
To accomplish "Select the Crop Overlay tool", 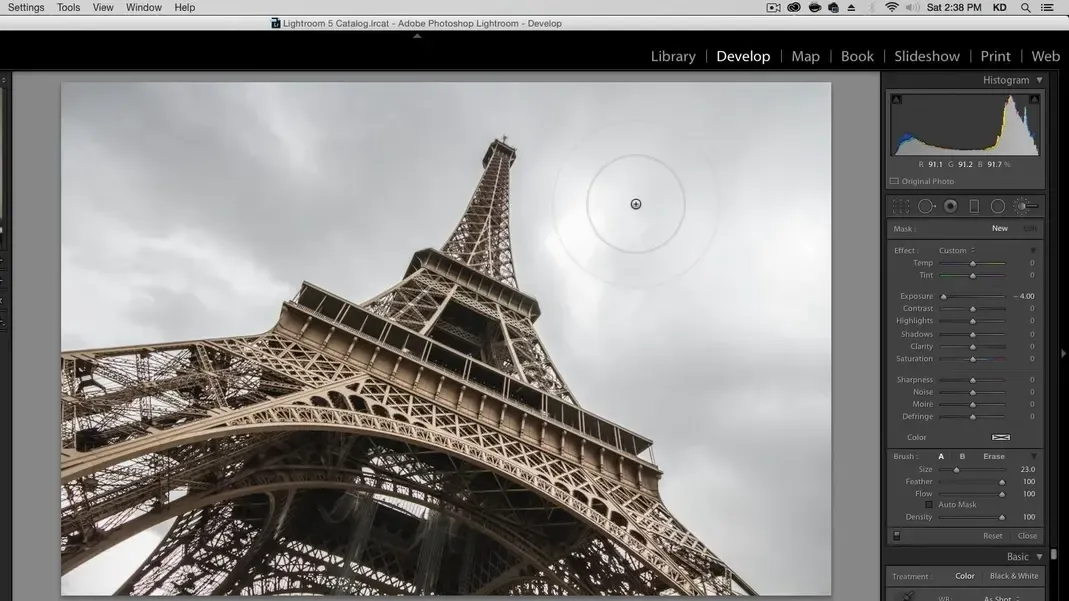I will (x=901, y=206).
